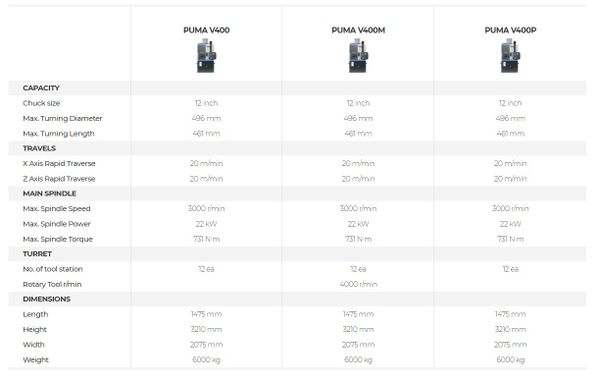
Task: Click the Max. Turning Diameter label
Action: coord(62,118)
